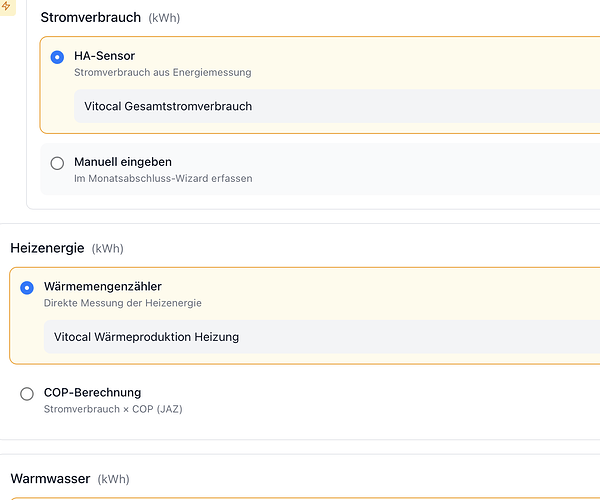Click the text 'Im Monatsabschluss-Wizard erfassen'
The image size is (600, 500).
pos(163,178)
